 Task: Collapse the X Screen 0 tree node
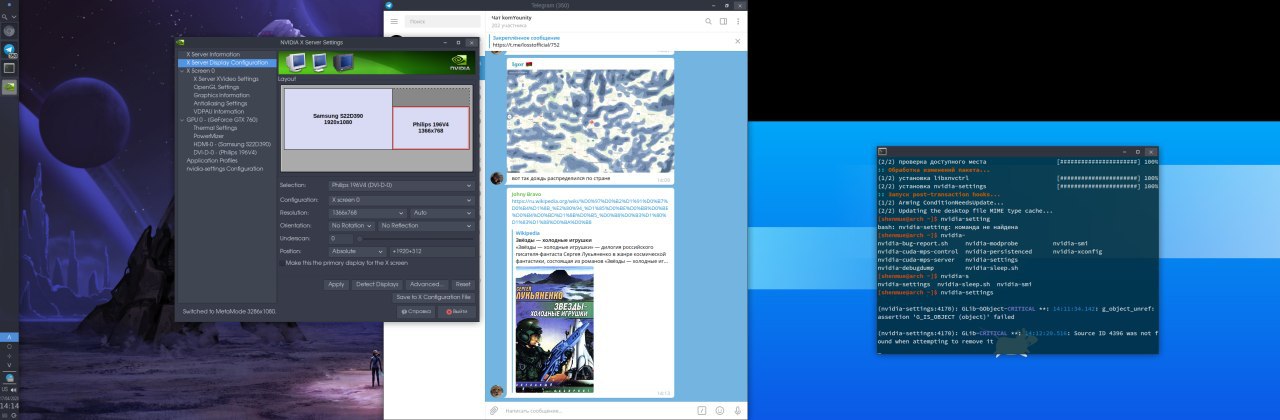(182, 71)
